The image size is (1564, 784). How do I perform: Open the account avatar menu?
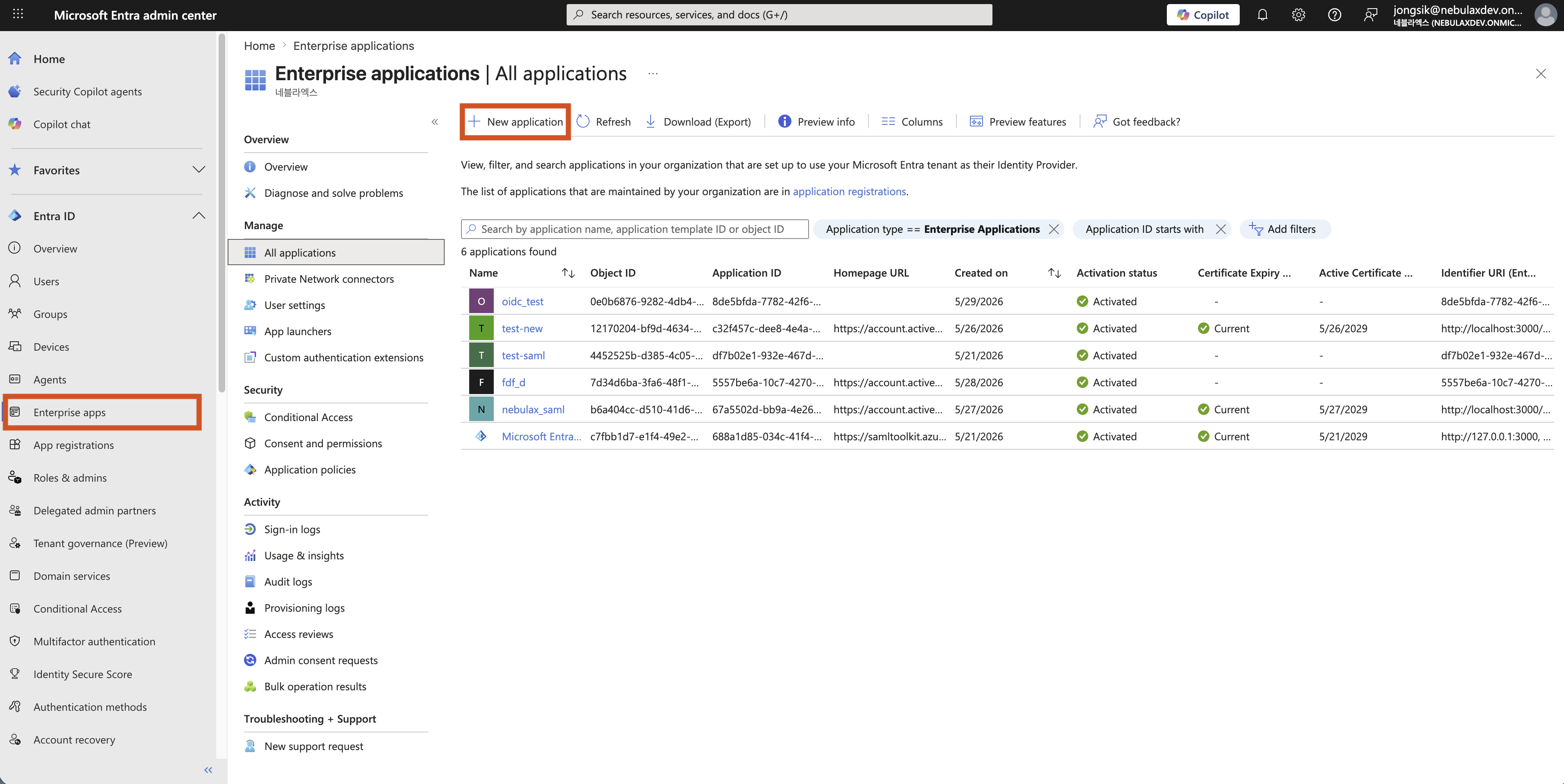1545,15
